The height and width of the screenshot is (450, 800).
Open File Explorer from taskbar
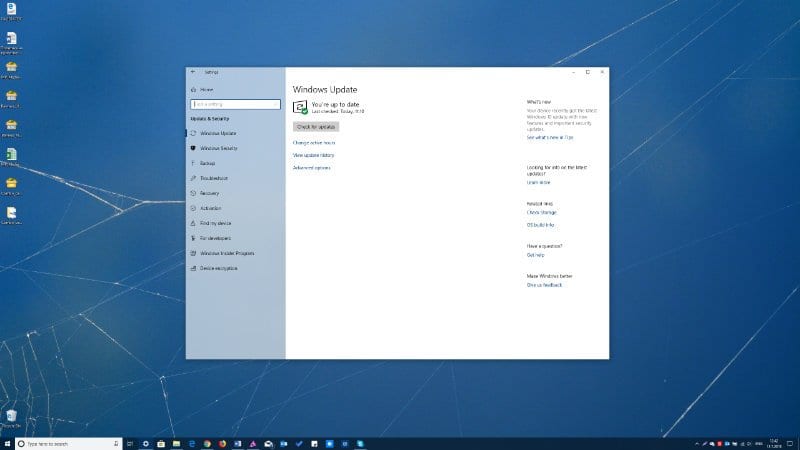point(176,444)
